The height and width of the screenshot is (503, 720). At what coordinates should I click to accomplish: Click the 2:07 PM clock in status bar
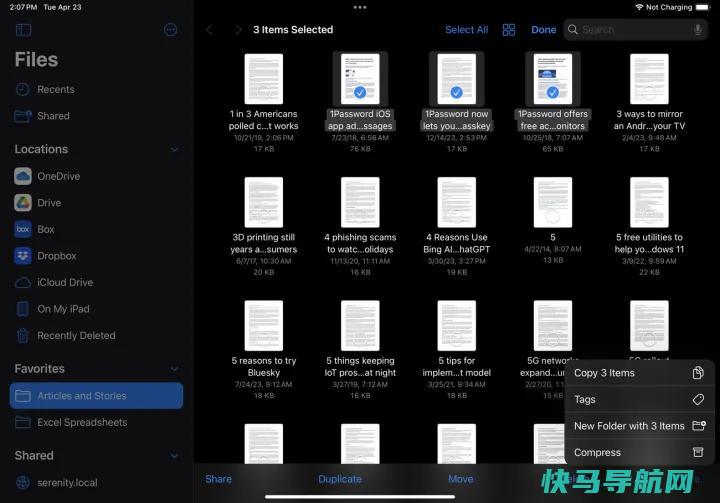[23, 7]
